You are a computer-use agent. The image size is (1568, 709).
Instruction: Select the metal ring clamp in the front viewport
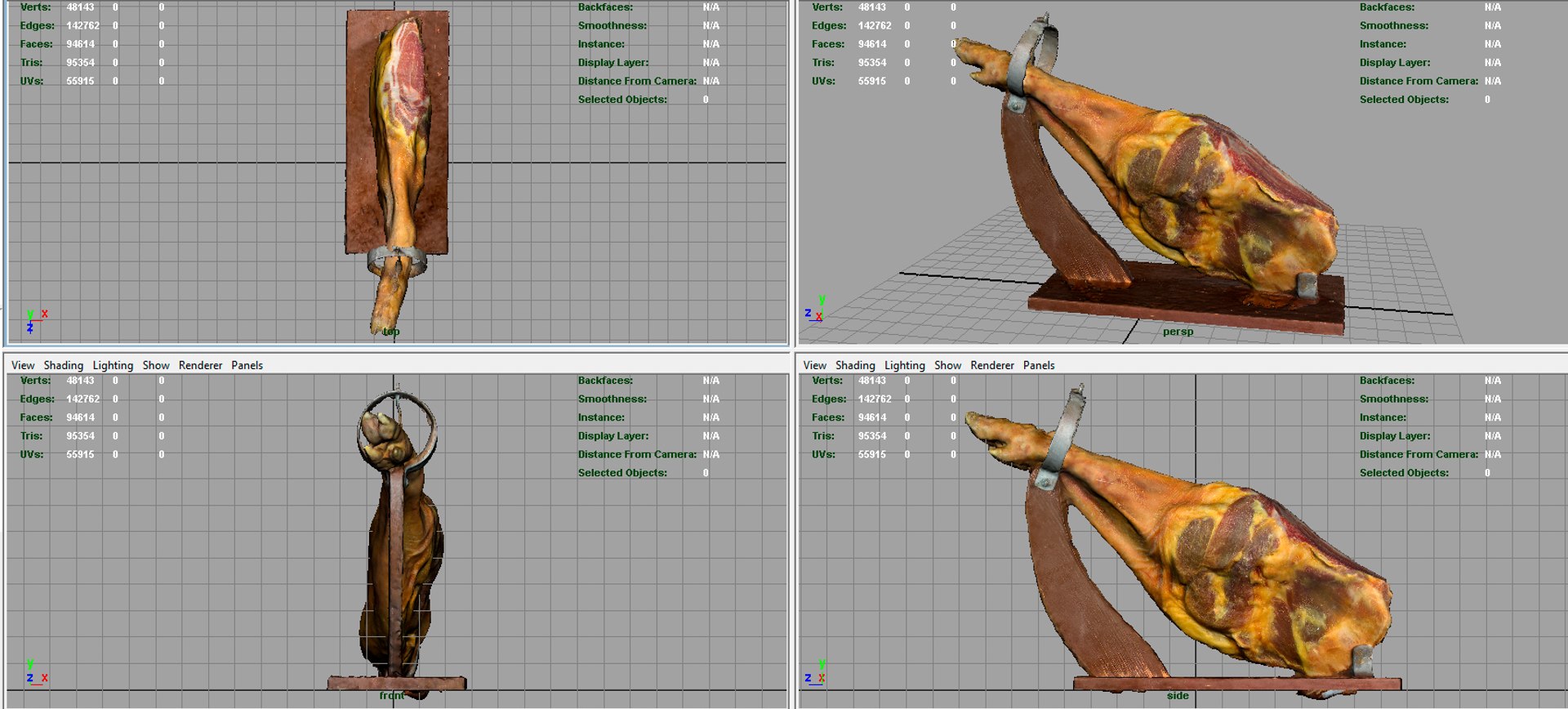397,431
